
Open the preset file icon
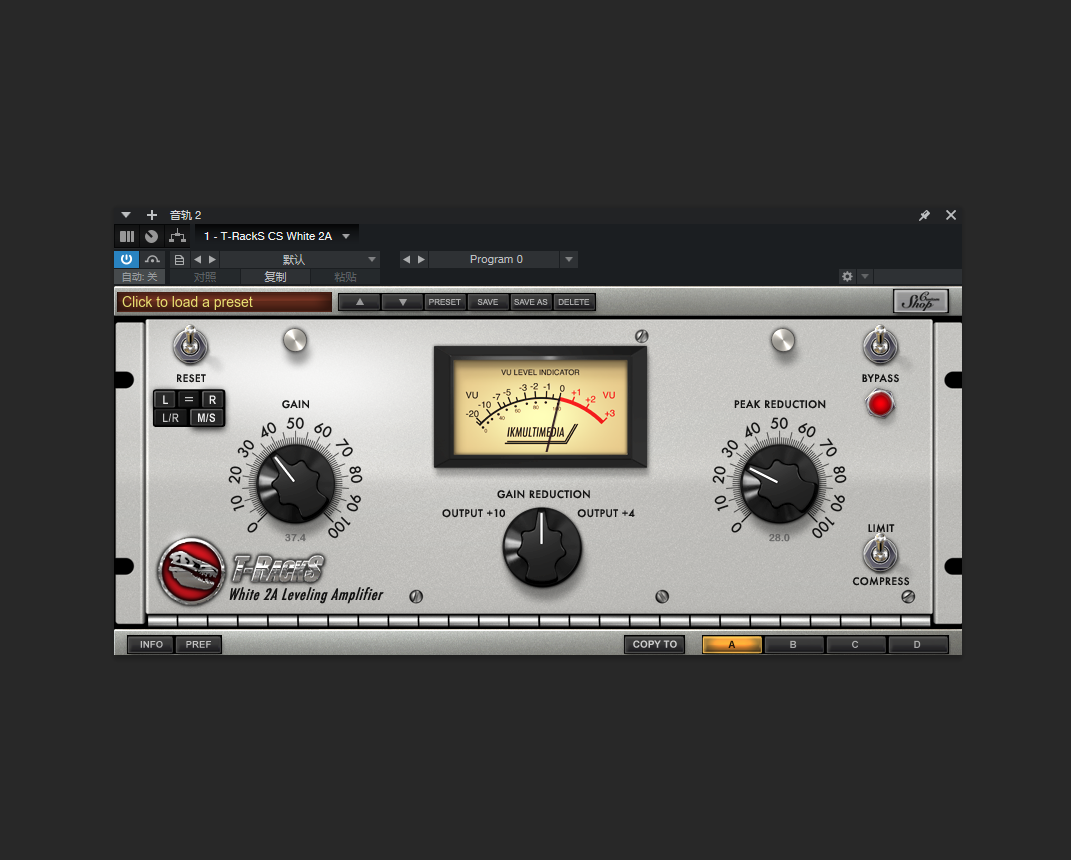point(179,260)
